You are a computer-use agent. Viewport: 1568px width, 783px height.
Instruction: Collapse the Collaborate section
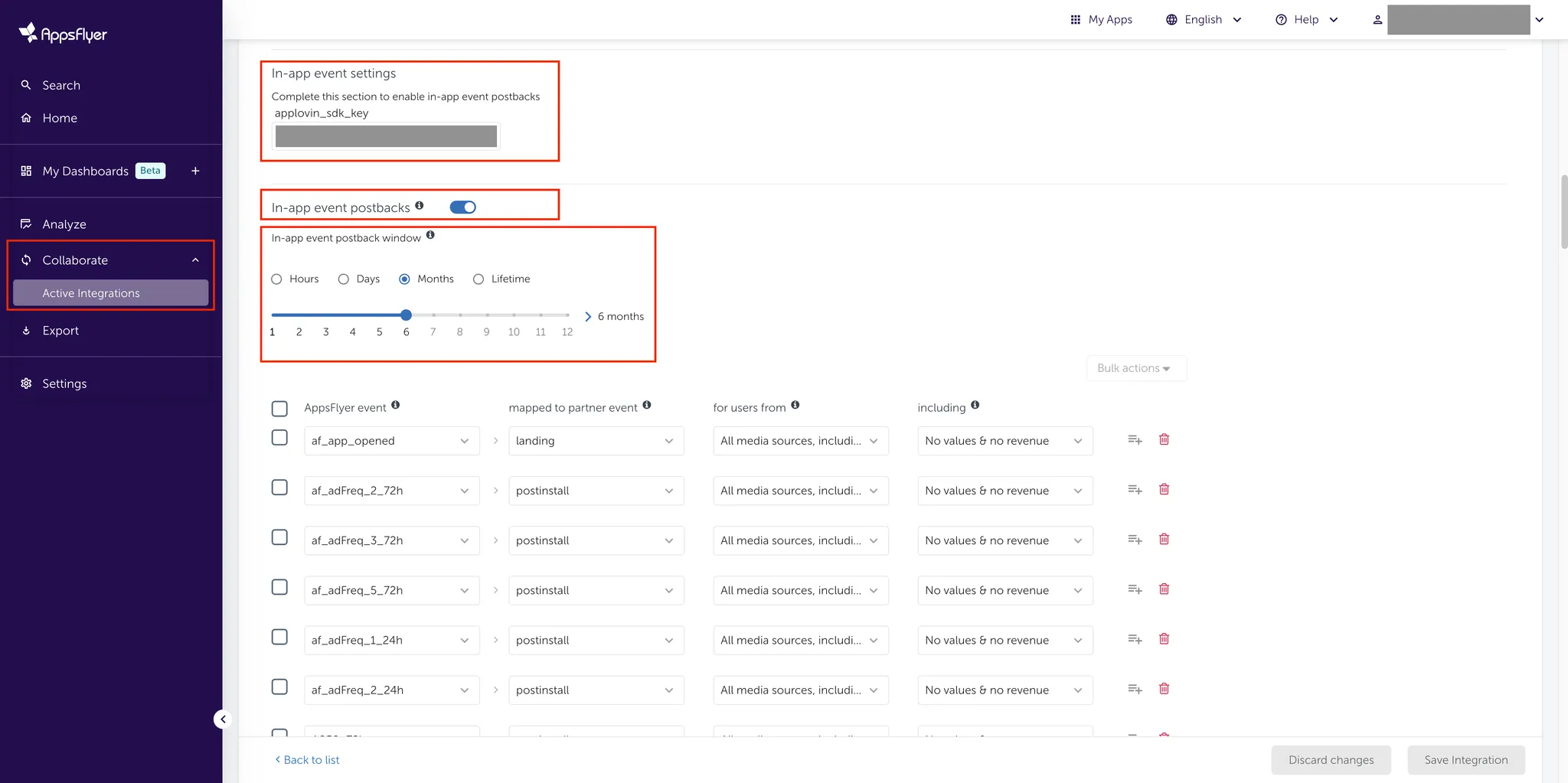point(195,260)
